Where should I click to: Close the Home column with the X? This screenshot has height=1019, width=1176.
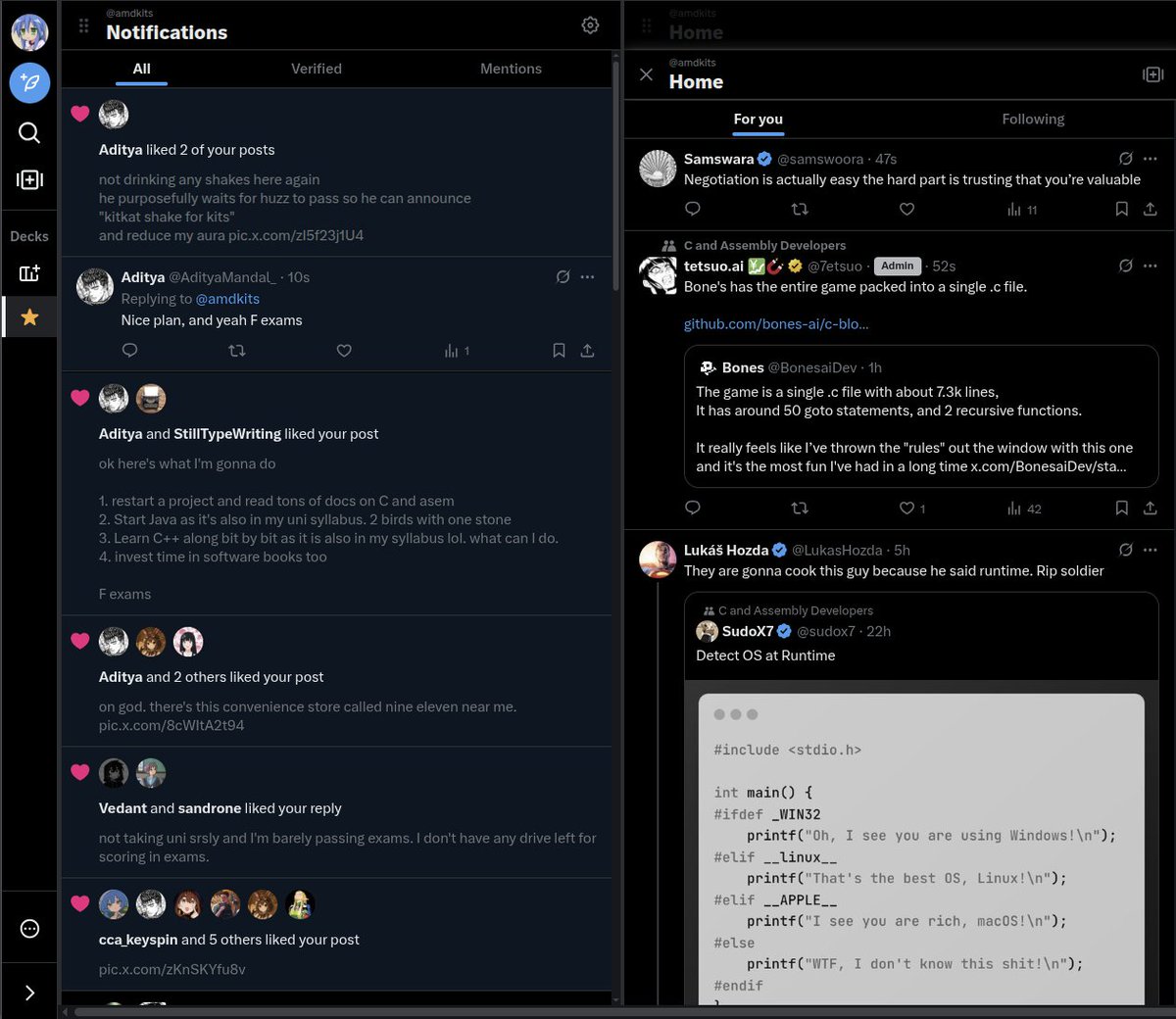646,74
